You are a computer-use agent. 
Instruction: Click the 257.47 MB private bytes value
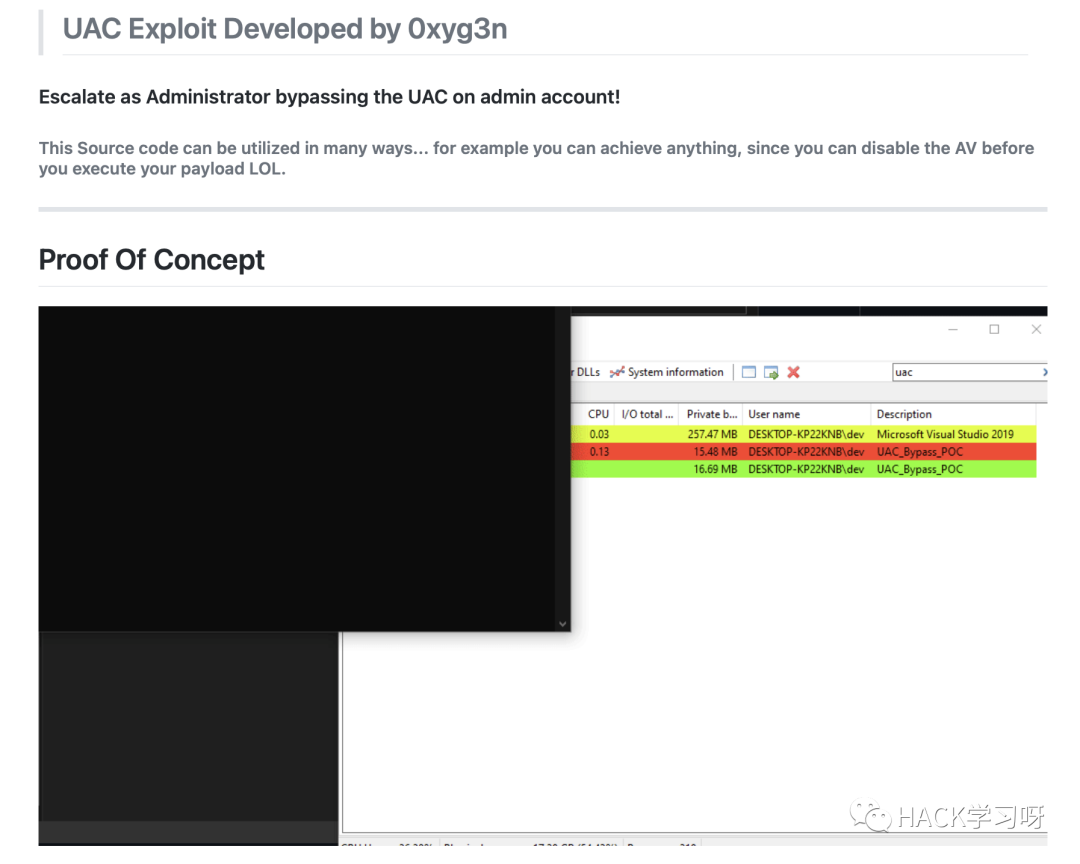[x=712, y=434]
